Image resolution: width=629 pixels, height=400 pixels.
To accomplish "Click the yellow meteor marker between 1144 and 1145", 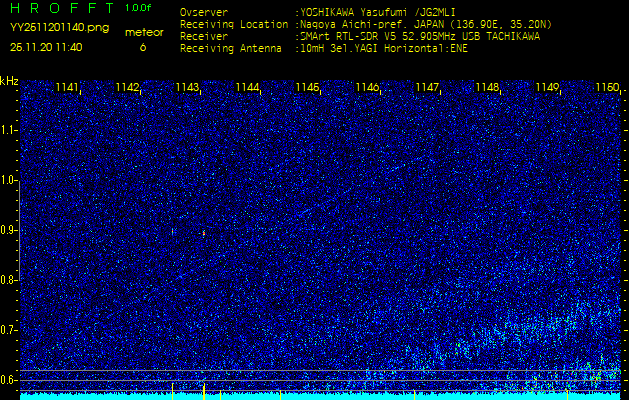I will click(280, 395).
